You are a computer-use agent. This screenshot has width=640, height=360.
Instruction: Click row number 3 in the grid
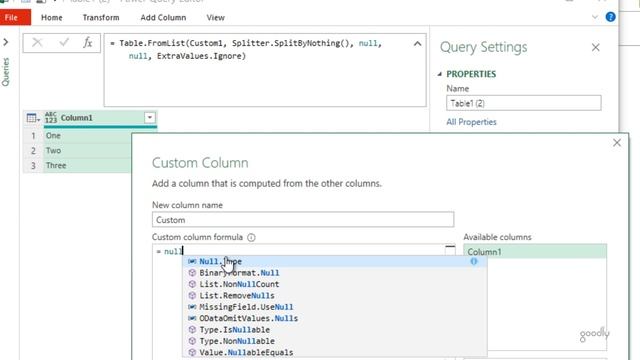pos(33,165)
